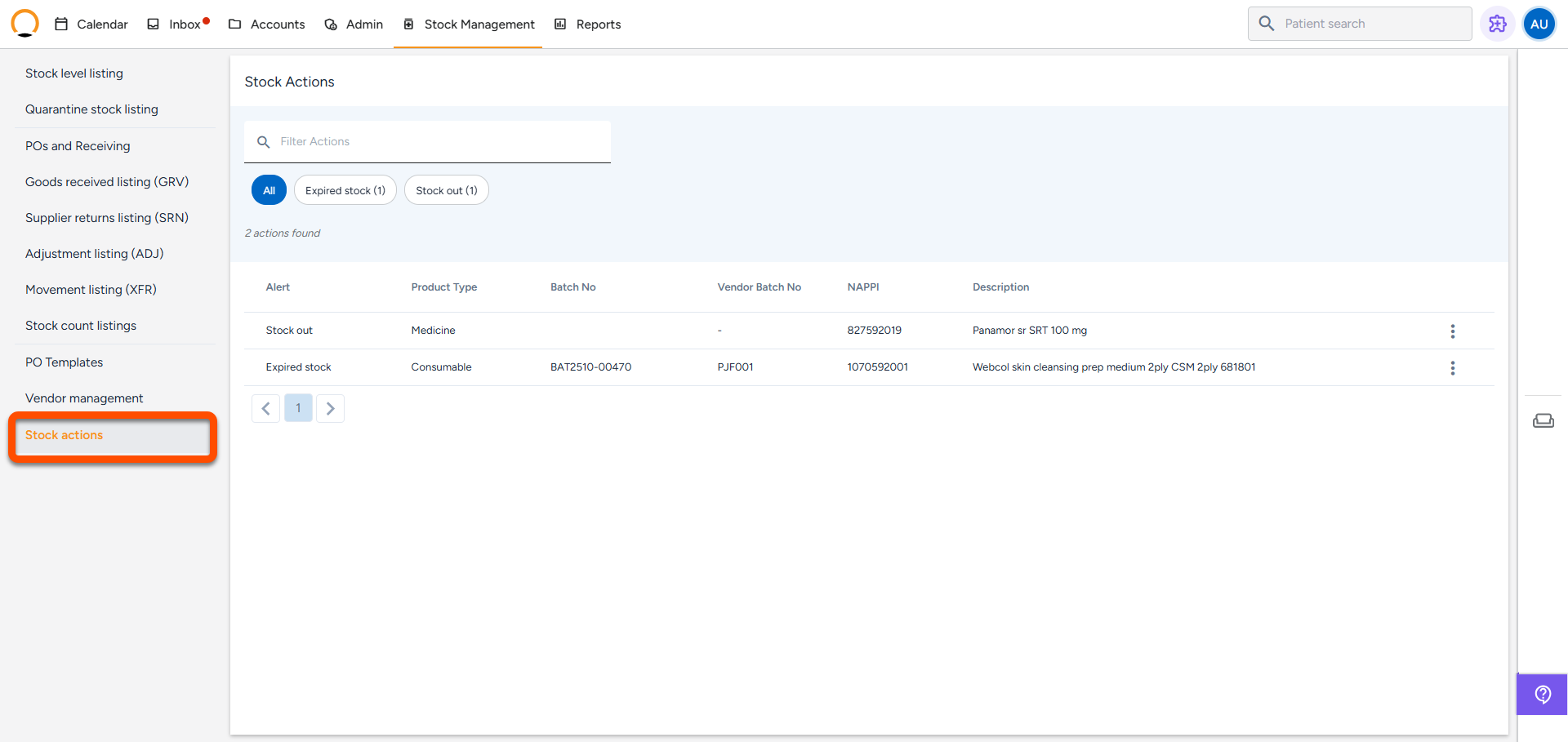Viewport: 1568px width, 742px height.
Task: Switch to the Calendar tab
Action: click(x=91, y=24)
